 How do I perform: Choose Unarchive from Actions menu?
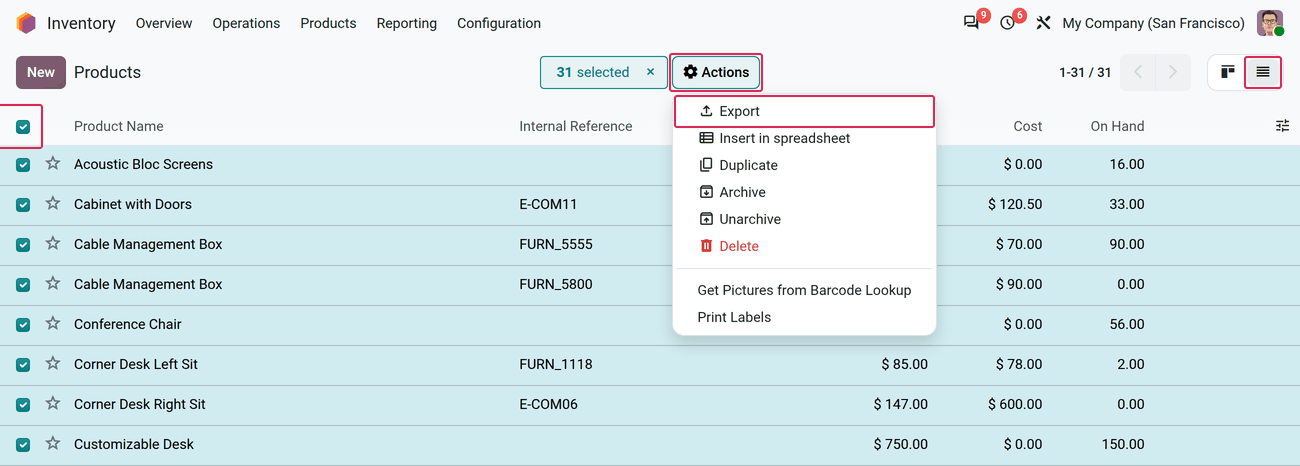(x=805, y=219)
